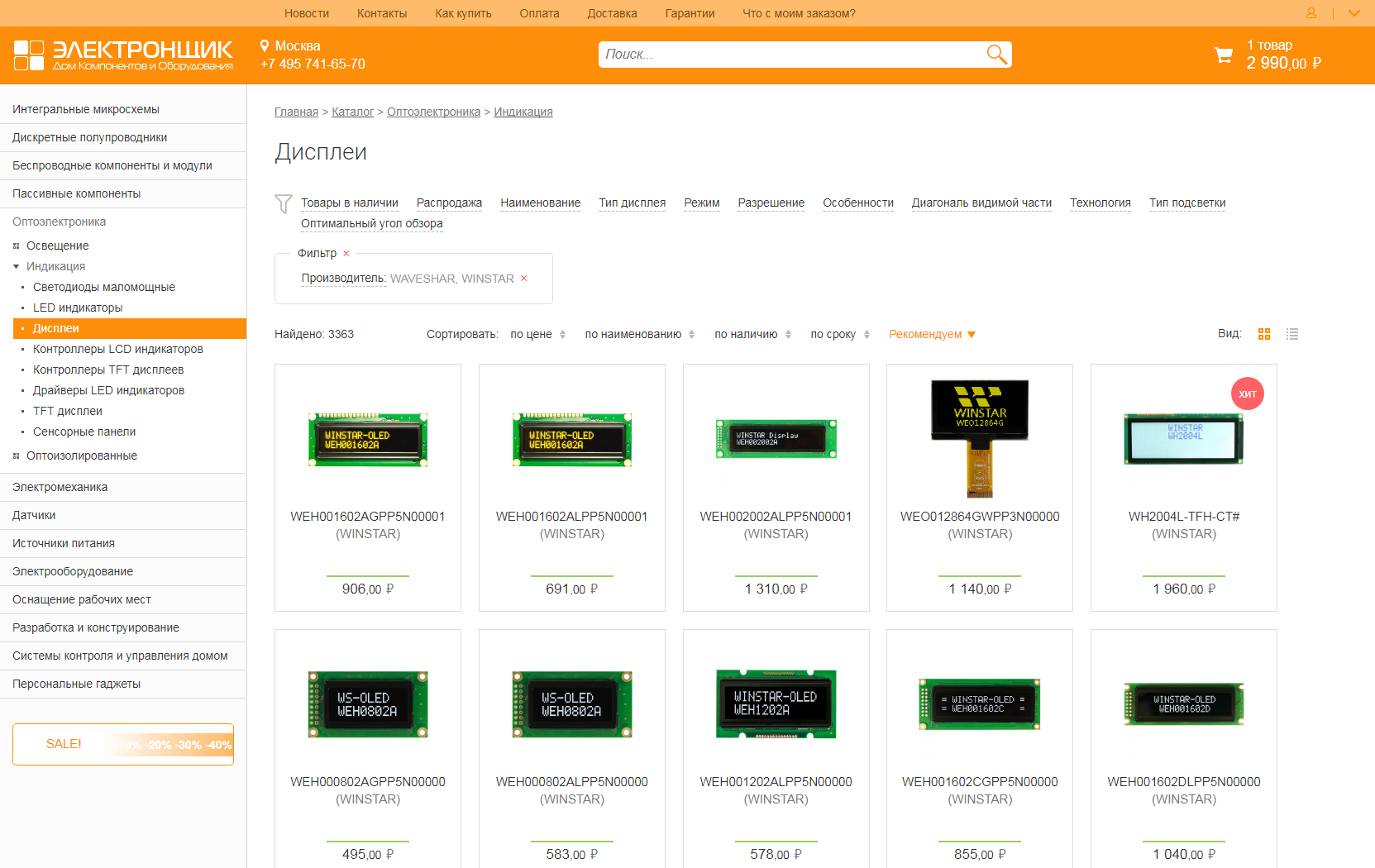Image resolution: width=1375 pixels, height=868 pixels.
Task: Click the SALE! discount banner
Action: pos(123,745)
